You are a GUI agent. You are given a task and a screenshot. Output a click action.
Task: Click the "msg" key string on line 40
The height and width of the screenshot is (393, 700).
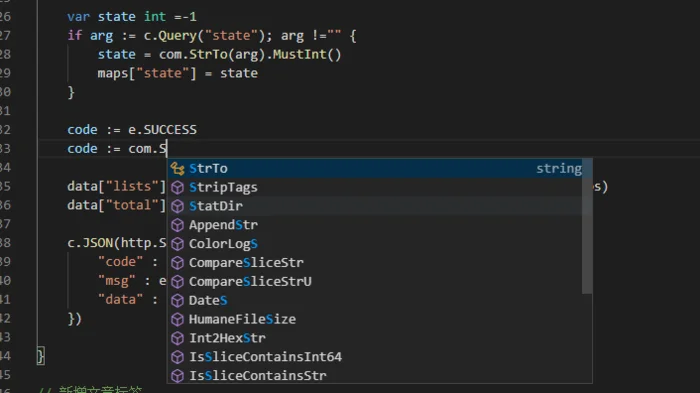117,280
